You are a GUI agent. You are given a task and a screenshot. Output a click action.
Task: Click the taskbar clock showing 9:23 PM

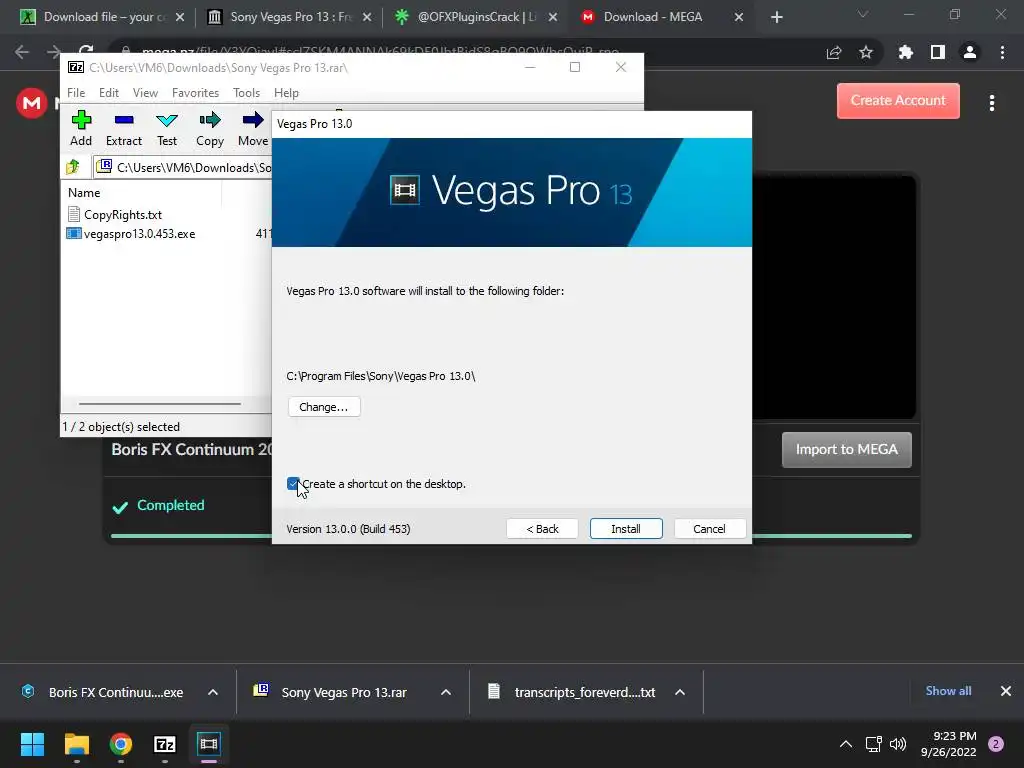pyautogui.click(x=949, y=744)
